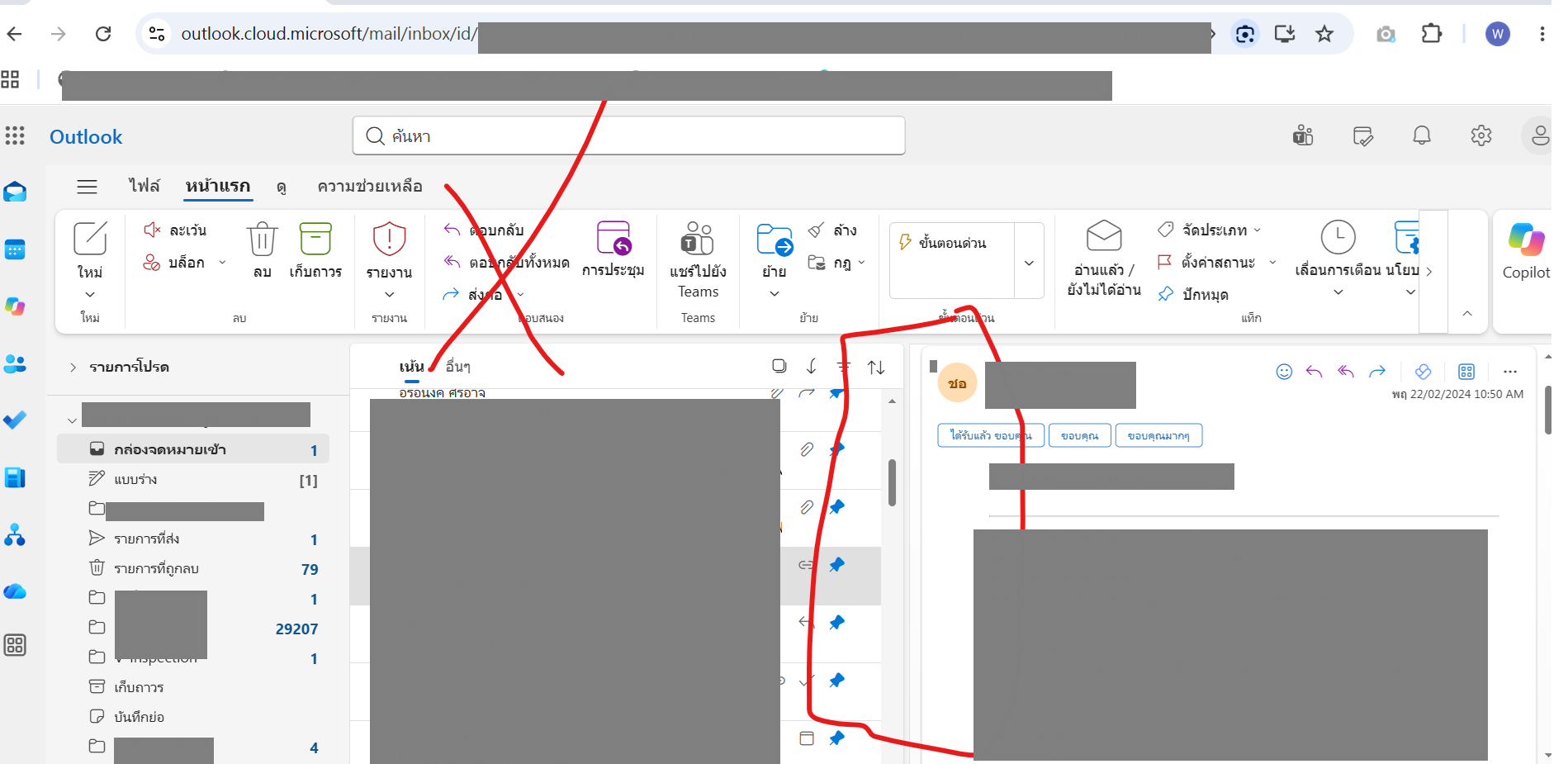Click the message list scrollbar thumb
This screenshot has width=1568, height=764.
pyautogui.click(x=892, y=482)
